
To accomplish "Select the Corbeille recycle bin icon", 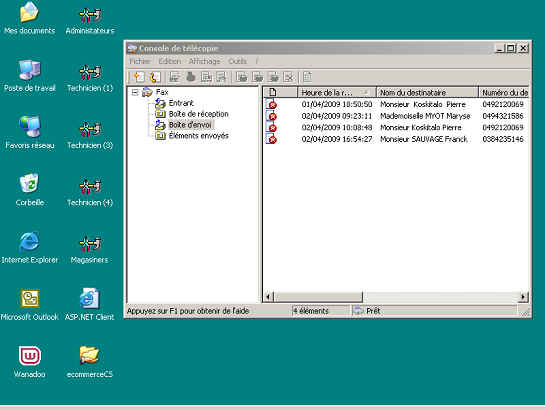I will [x=30, y=190].
